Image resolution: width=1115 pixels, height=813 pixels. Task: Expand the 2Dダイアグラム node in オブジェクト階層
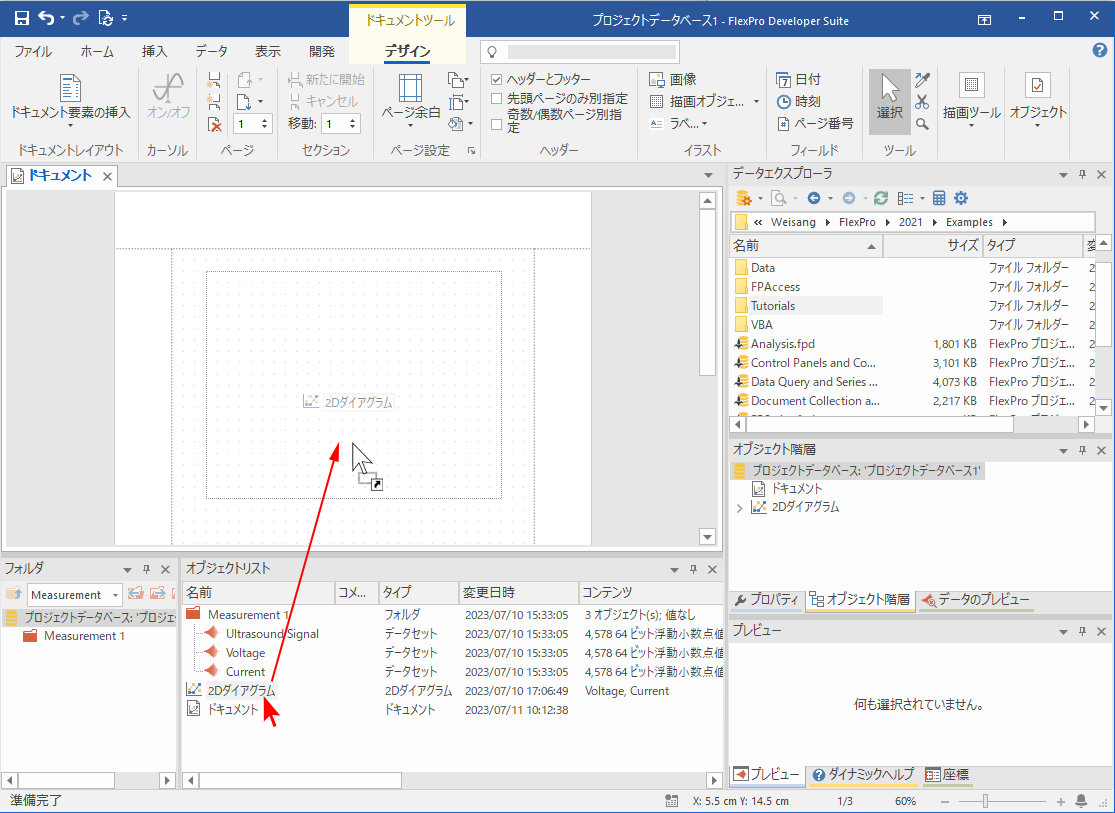point(740,508)
